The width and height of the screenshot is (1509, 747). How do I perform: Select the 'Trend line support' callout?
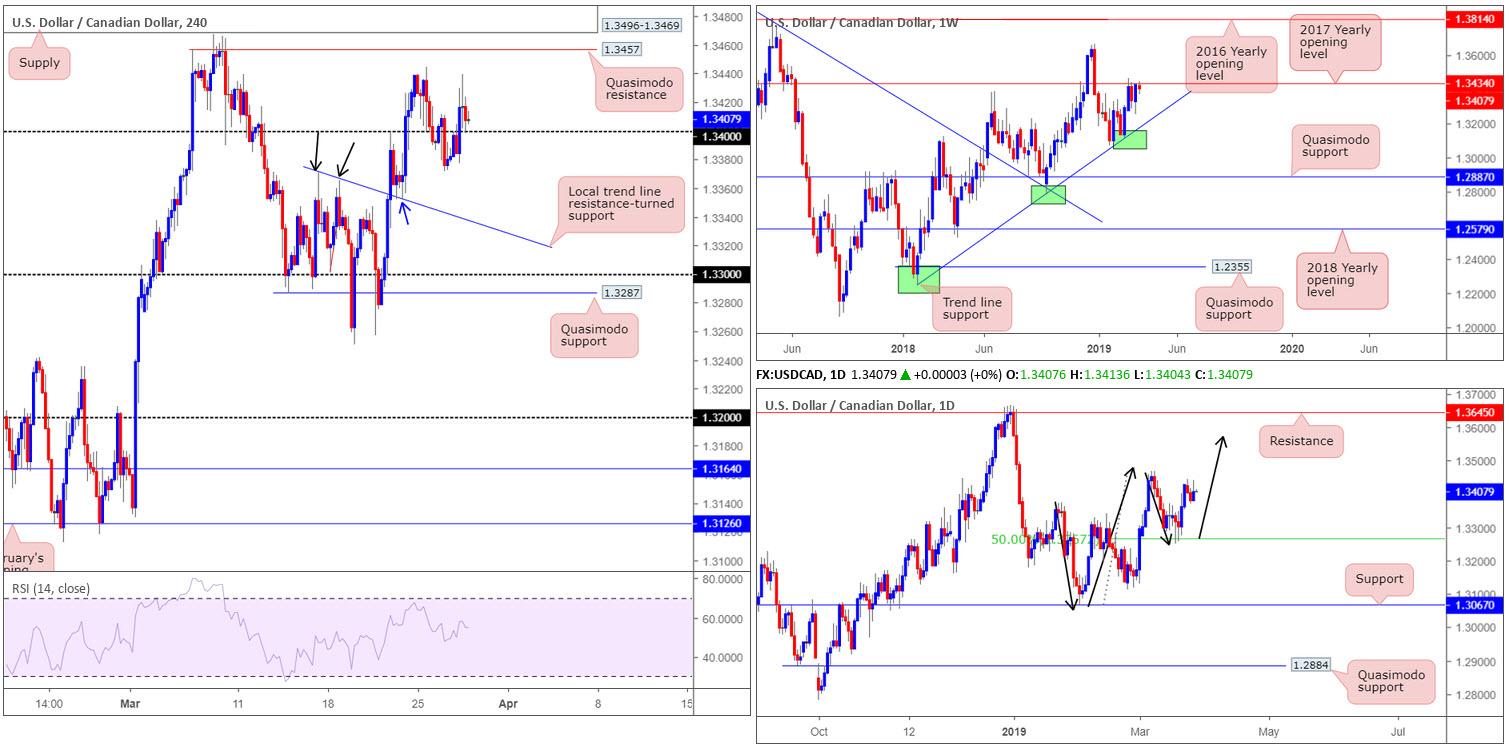(x=972, y=308)
